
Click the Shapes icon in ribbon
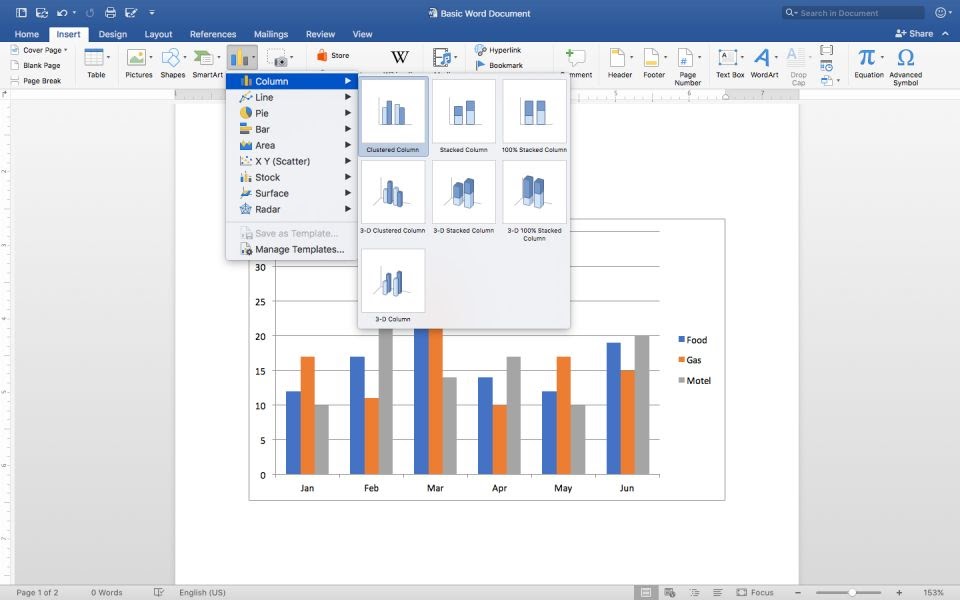pyautogui.click(x=171, y=58)
